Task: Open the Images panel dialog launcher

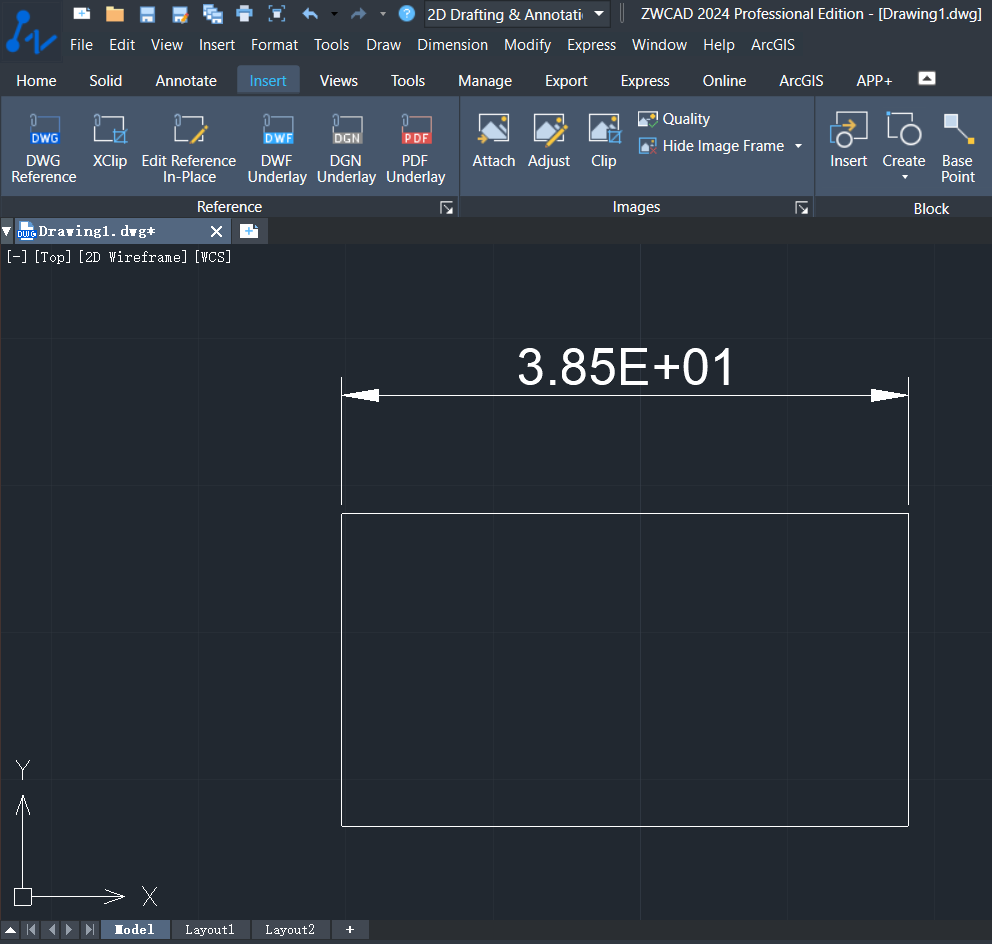Action: (802, 208)
